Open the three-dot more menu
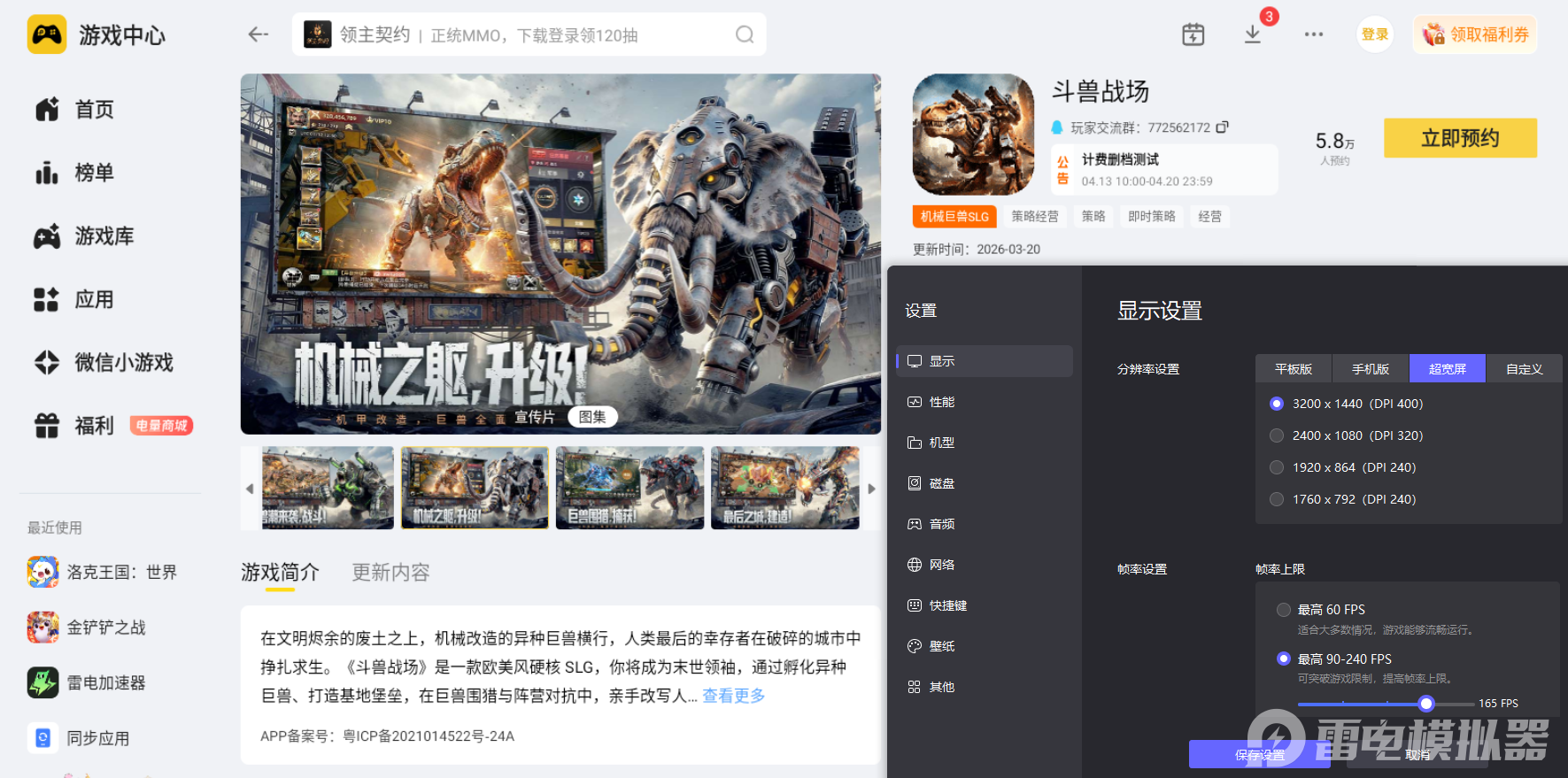The width and height of the screenshot is (1568, 778). click(x=1314, y=35)
